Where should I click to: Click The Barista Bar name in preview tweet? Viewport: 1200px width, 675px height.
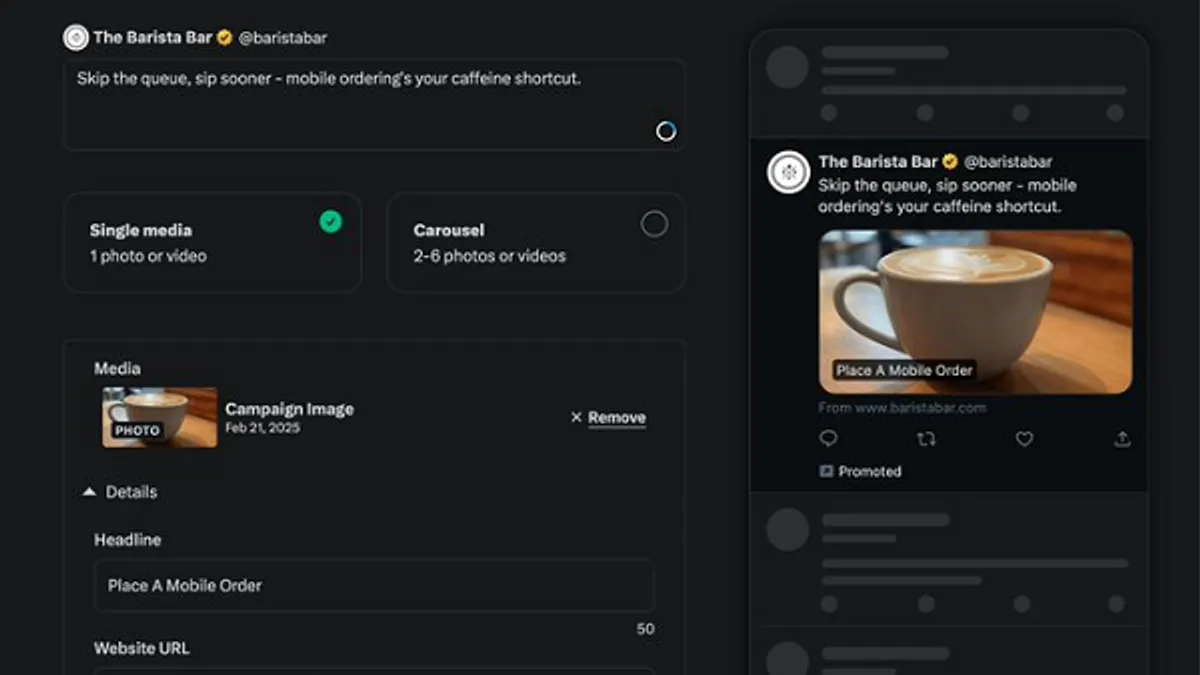tap(878, 161)
